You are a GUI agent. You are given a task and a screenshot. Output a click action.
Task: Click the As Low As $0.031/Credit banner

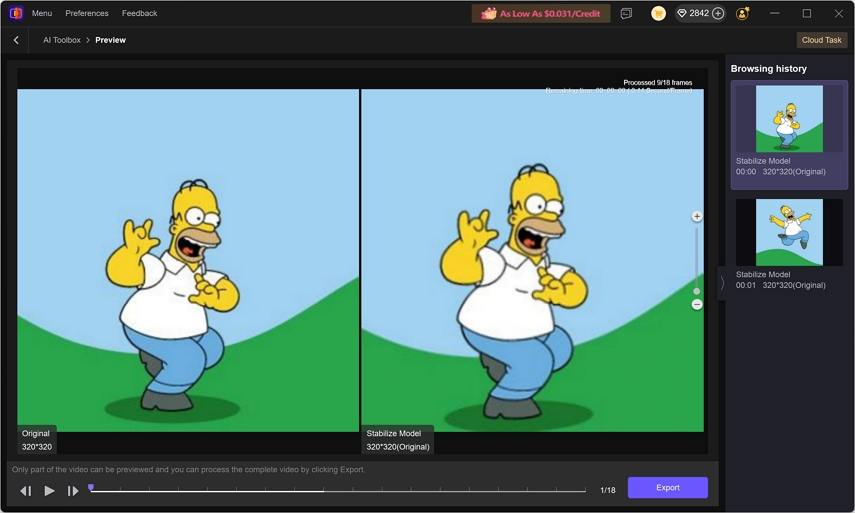pos(540,14)
